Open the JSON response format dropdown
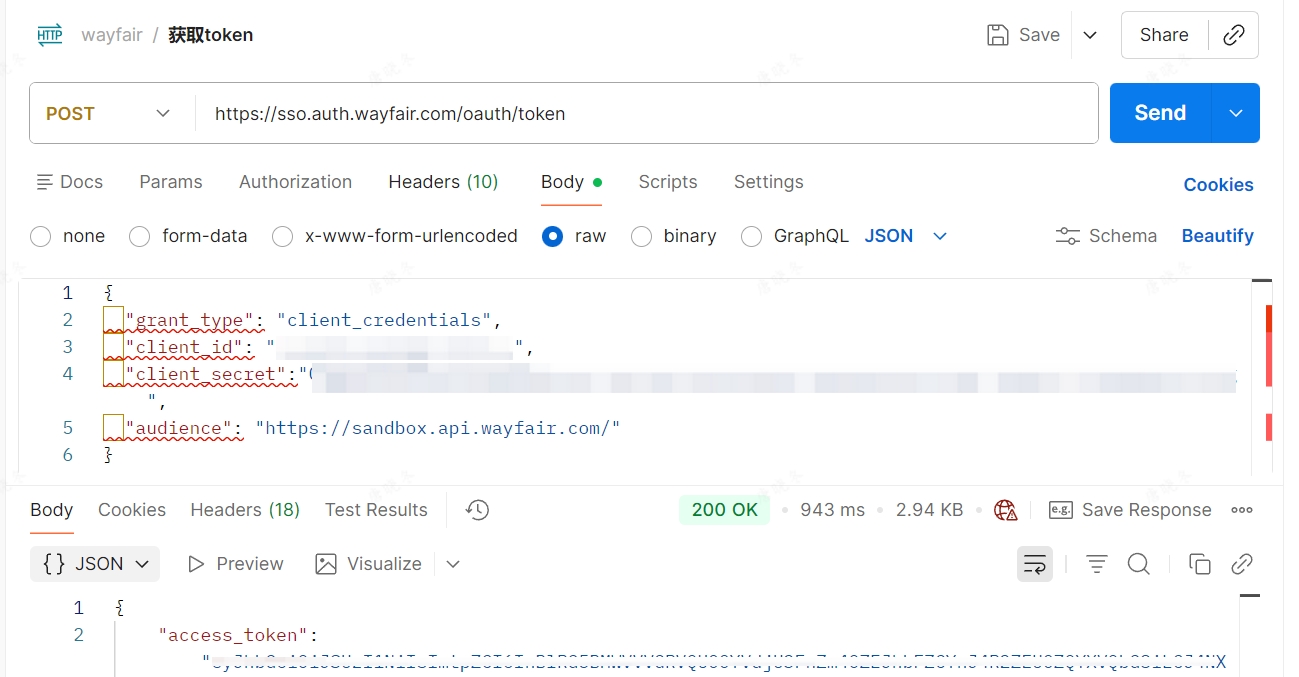The image size is (1299, 677). coord(95,564)
